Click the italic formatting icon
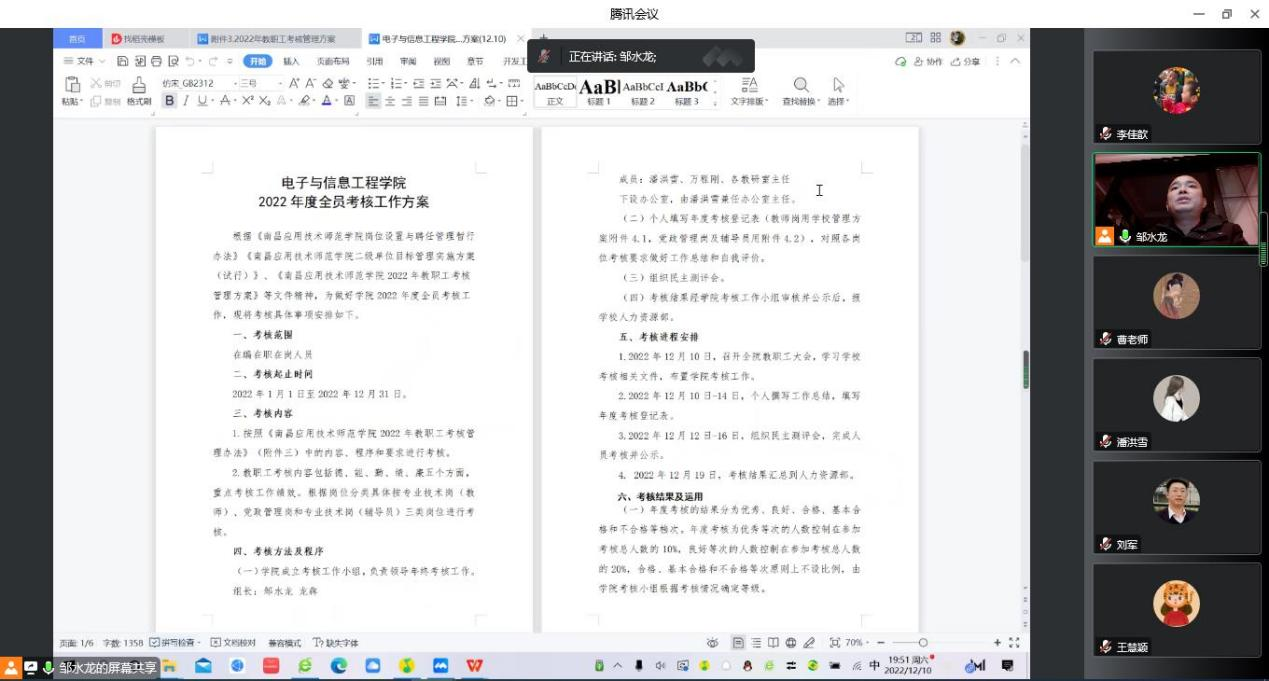1269x681 pixels. (186, 101)
